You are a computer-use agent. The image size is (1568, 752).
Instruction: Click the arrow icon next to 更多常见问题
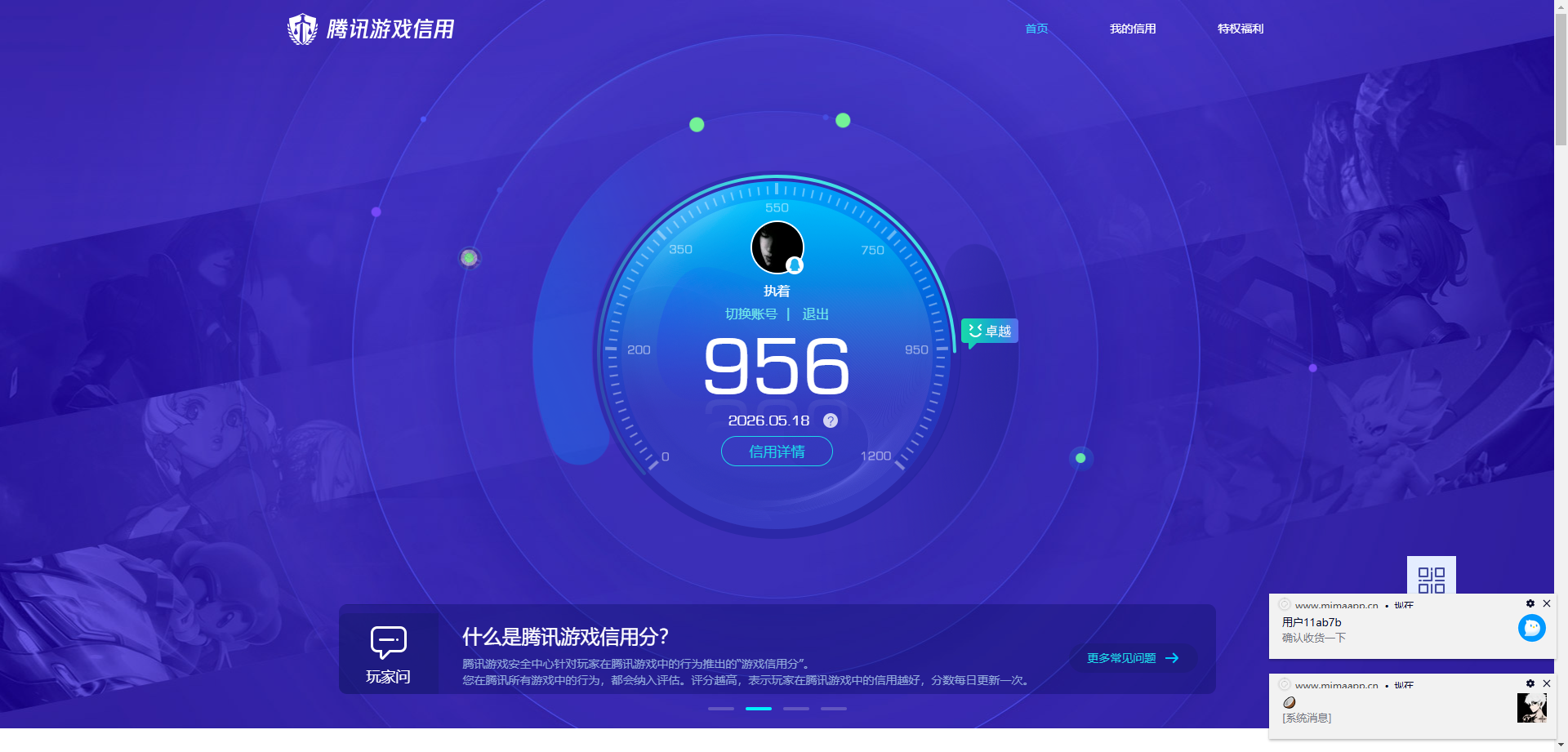click(x=1172, y=658)
